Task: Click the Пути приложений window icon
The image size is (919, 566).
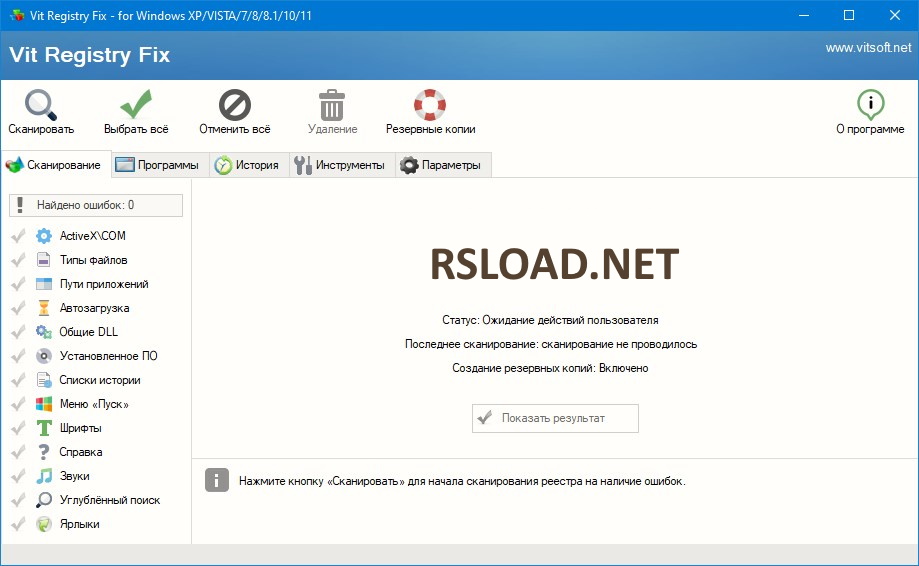Action: (x=43, y=284)
